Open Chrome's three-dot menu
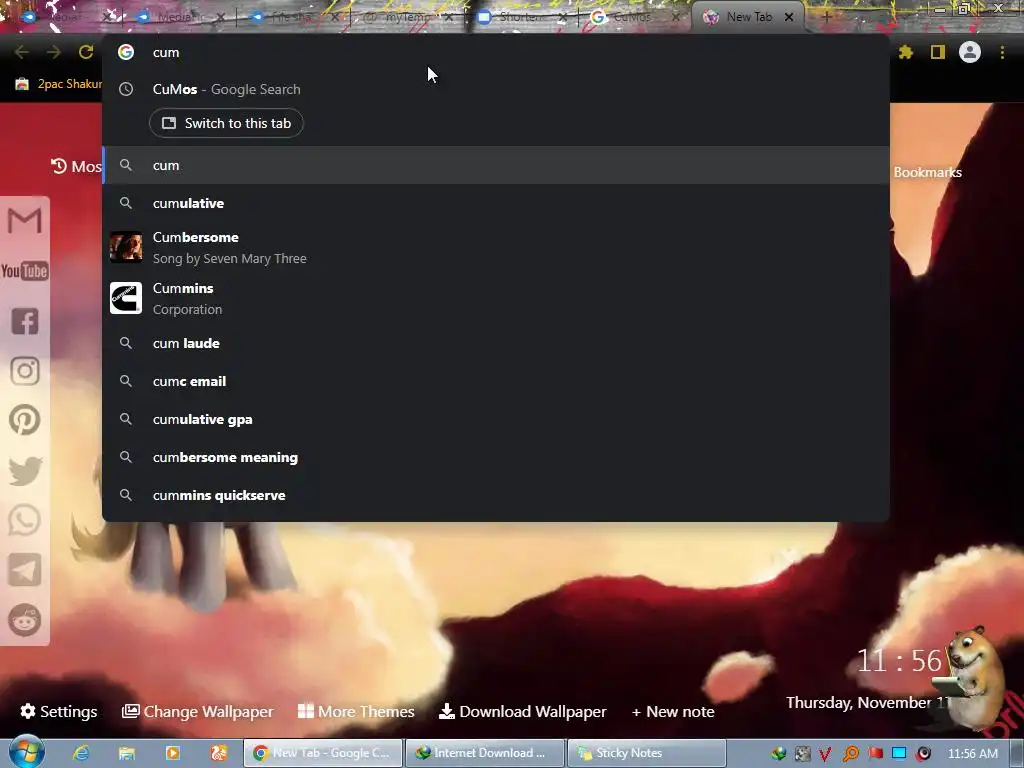Viewport: 1024px width, 768px height. click(1002, 52)
